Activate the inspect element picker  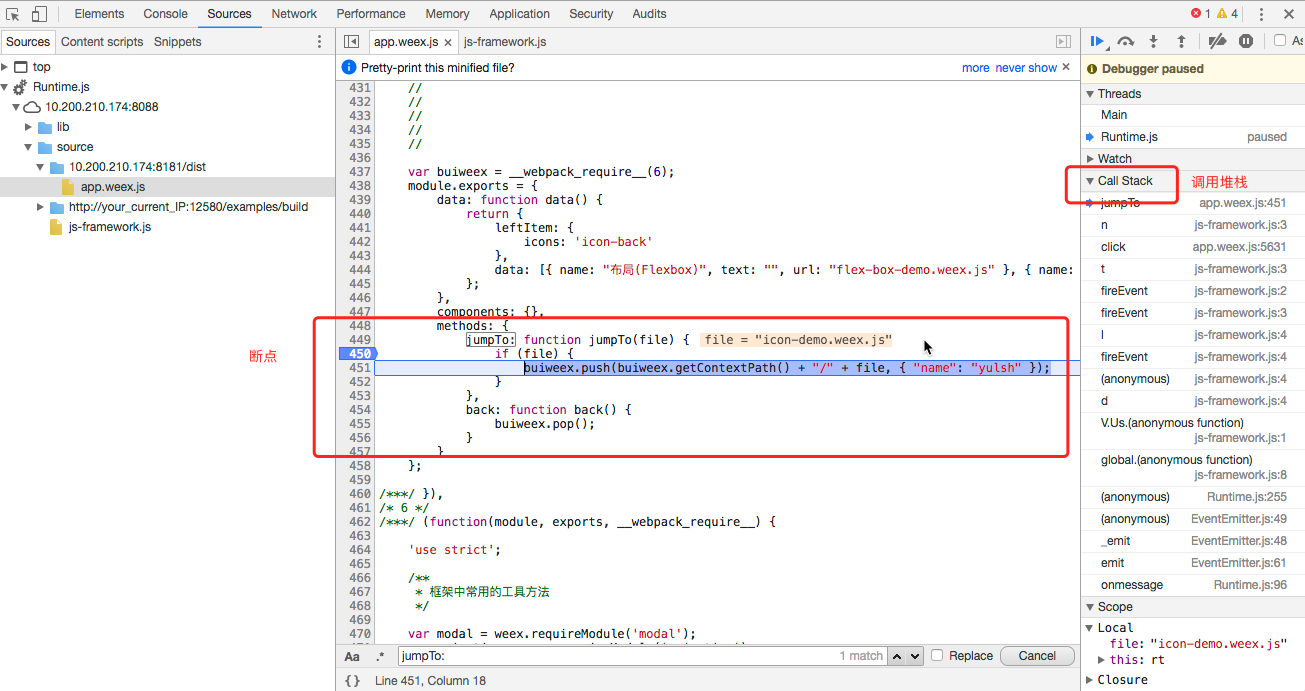coord(13,14)
